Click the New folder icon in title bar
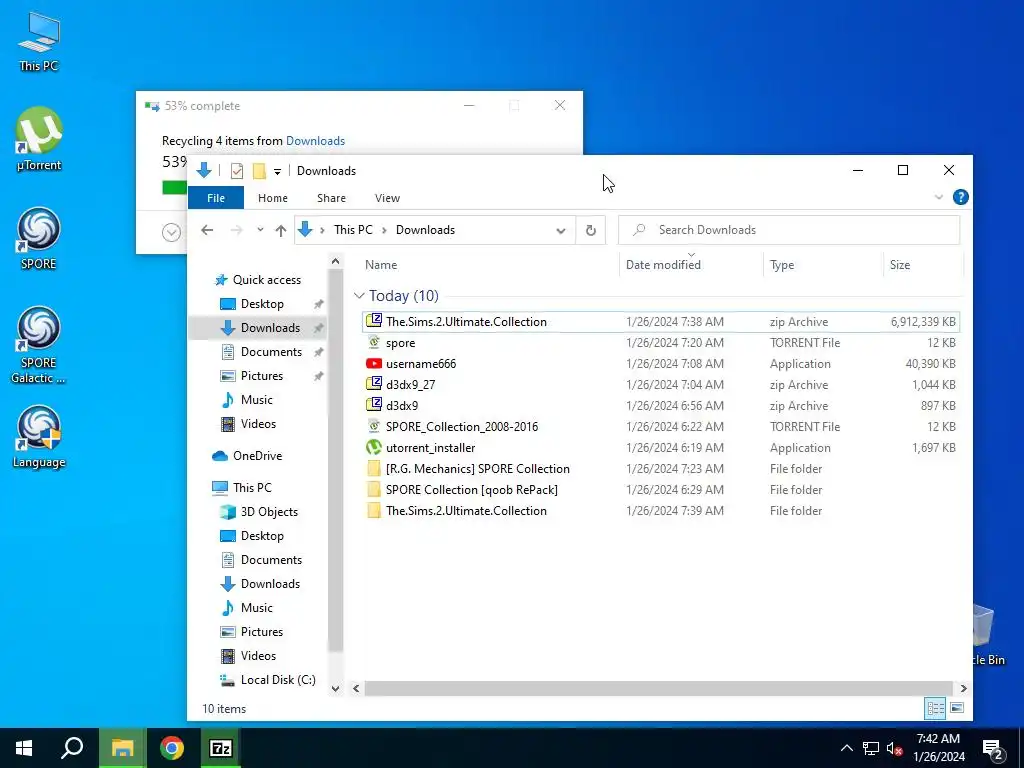Screen dimensions: 1024x768 259,171
